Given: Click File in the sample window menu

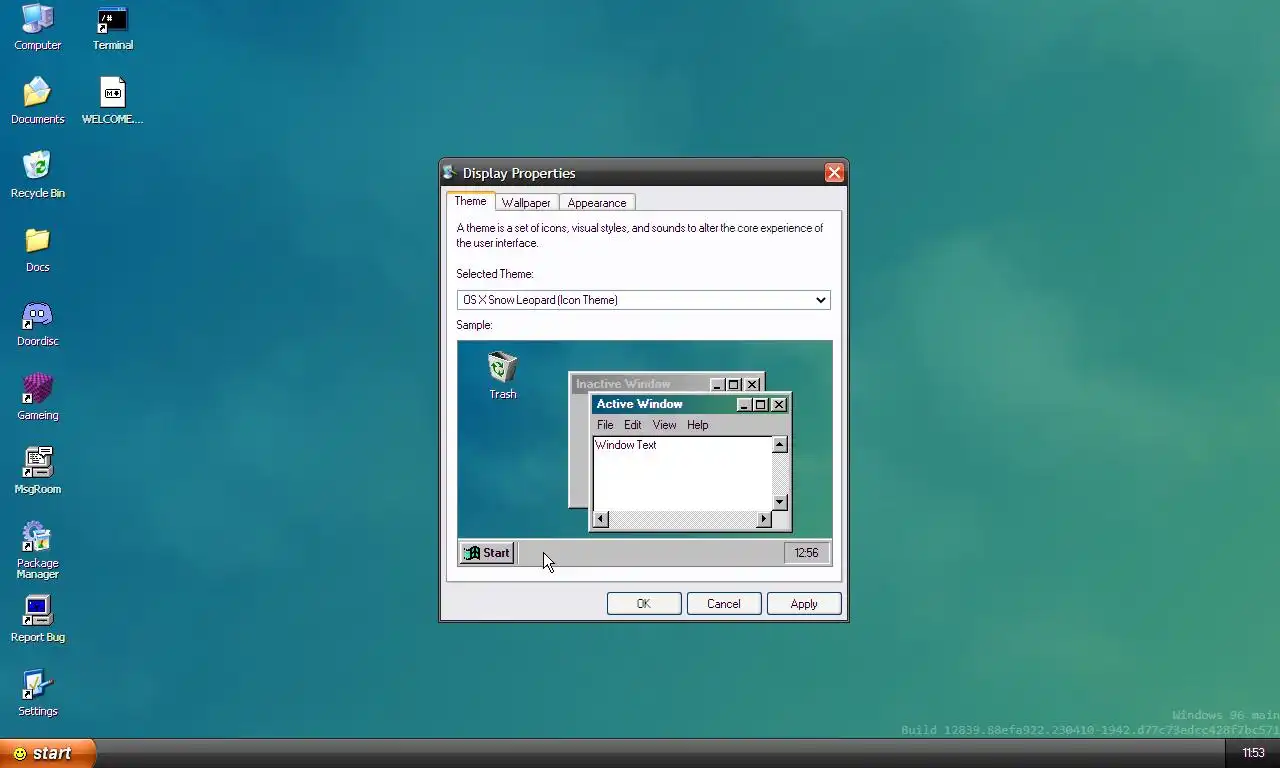Looking at the screenshot, I should pyautogui.click(x=605, y=425).
